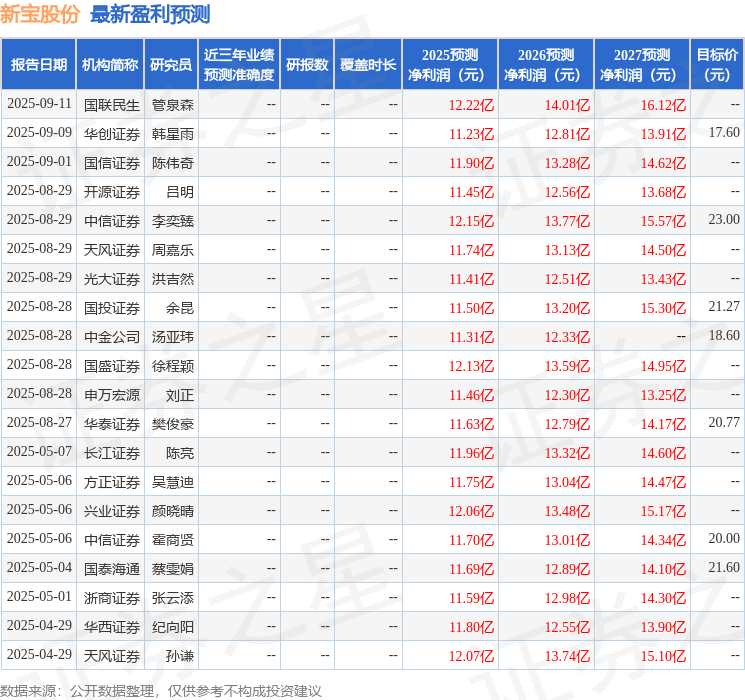Click the 国泰海通 institution cell
The image size is (745, 700).
(x=112, y=568)
